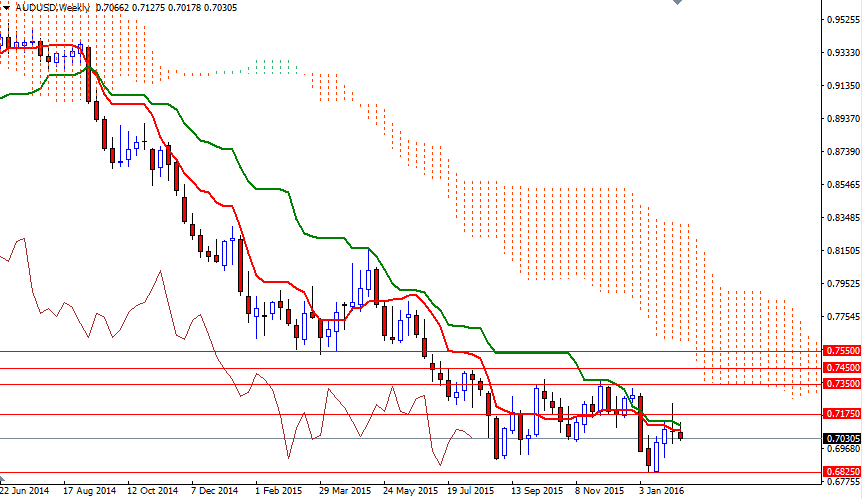Click the 0.87390 price scale label
Screen dimensions: 862x499
(x=843, y=152)
